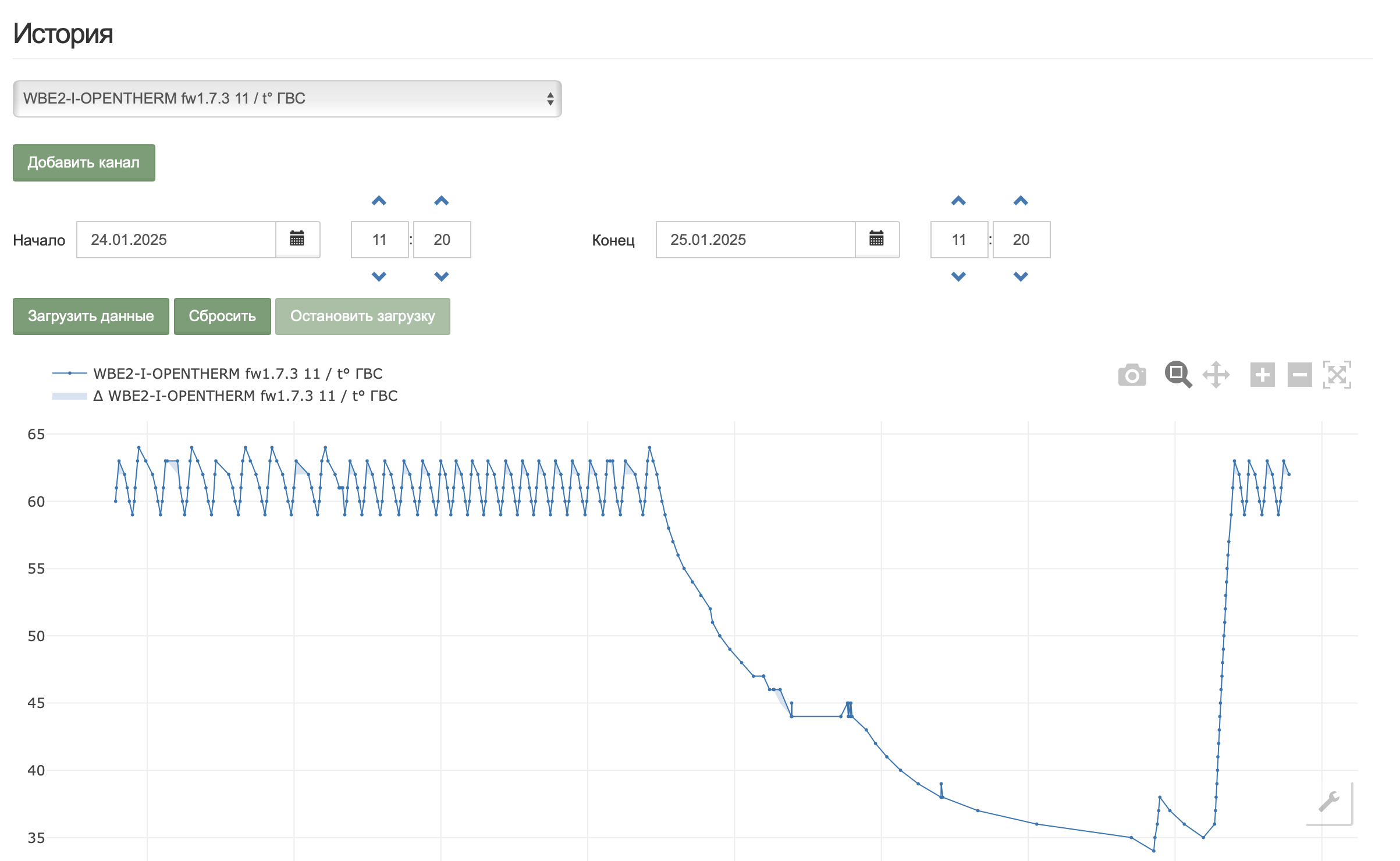This screenshot has width=1400, height=861.
Task: Click the 45 y-axis label
Action: tap(36, 703)
